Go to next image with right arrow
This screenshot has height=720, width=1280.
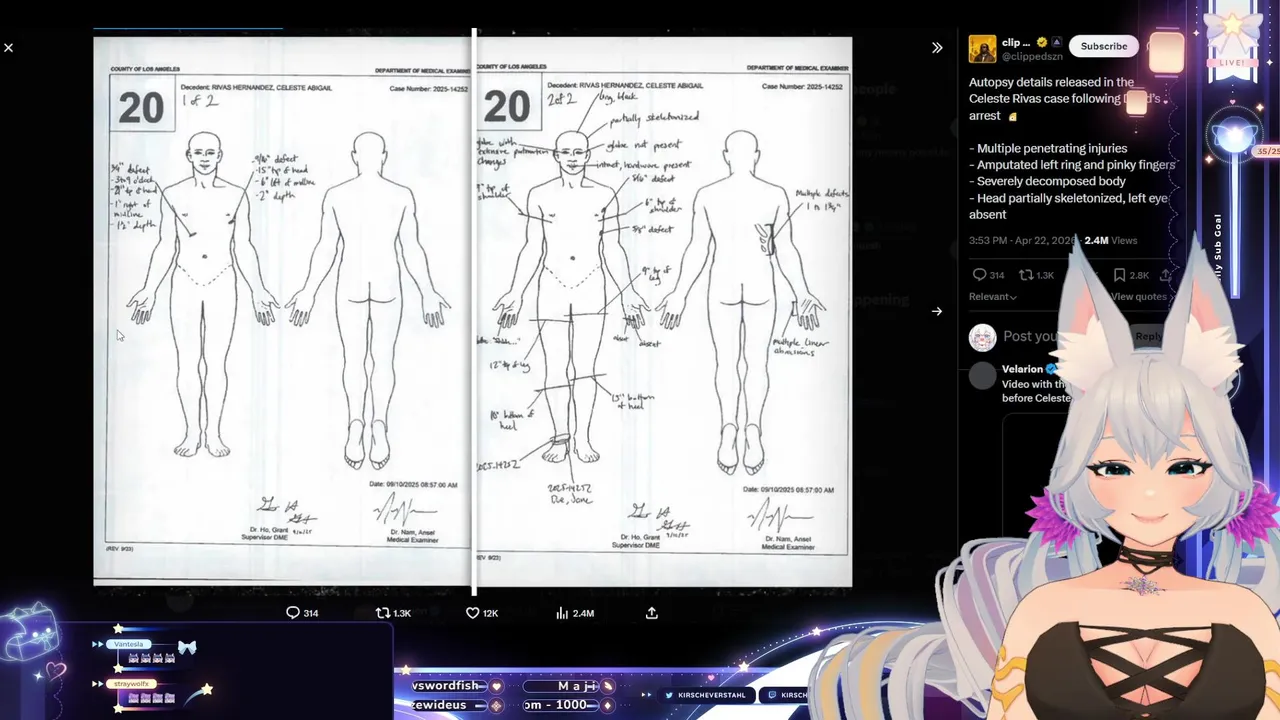937,311
